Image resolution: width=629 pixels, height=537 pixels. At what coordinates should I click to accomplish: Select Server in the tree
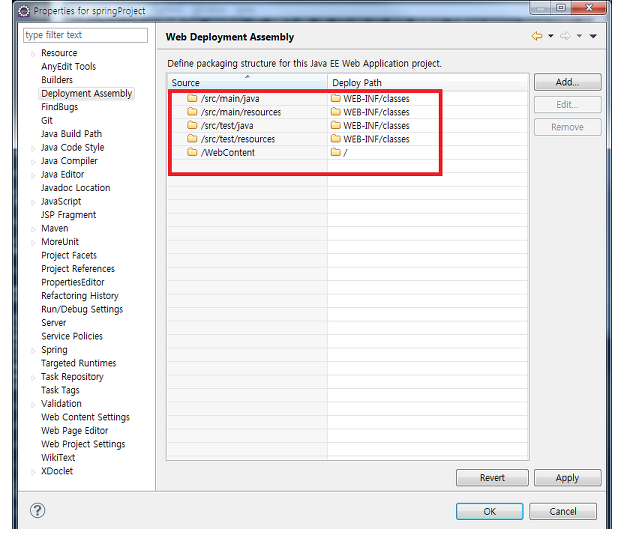[53, 322]
